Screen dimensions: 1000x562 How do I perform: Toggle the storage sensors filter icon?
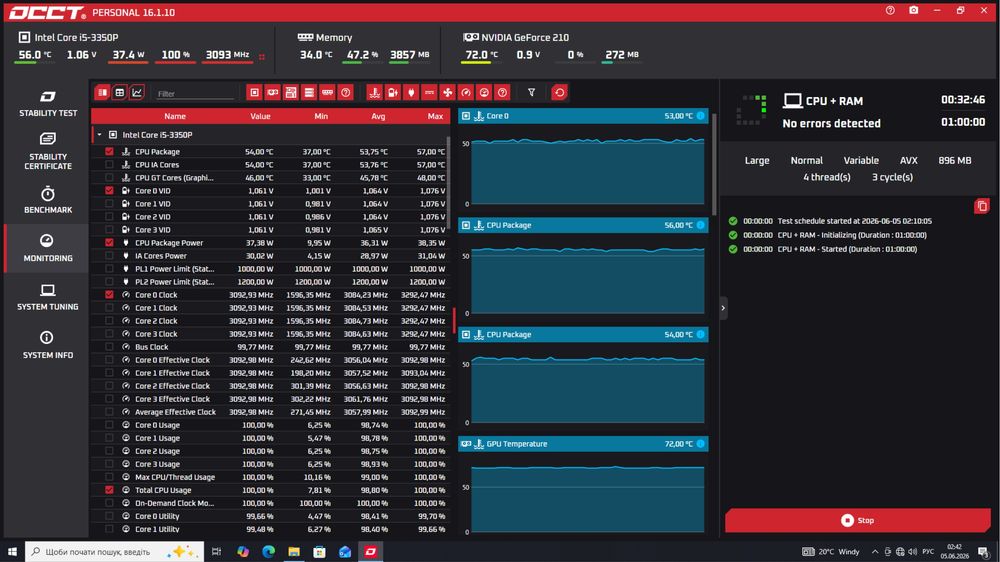(309, 92)
